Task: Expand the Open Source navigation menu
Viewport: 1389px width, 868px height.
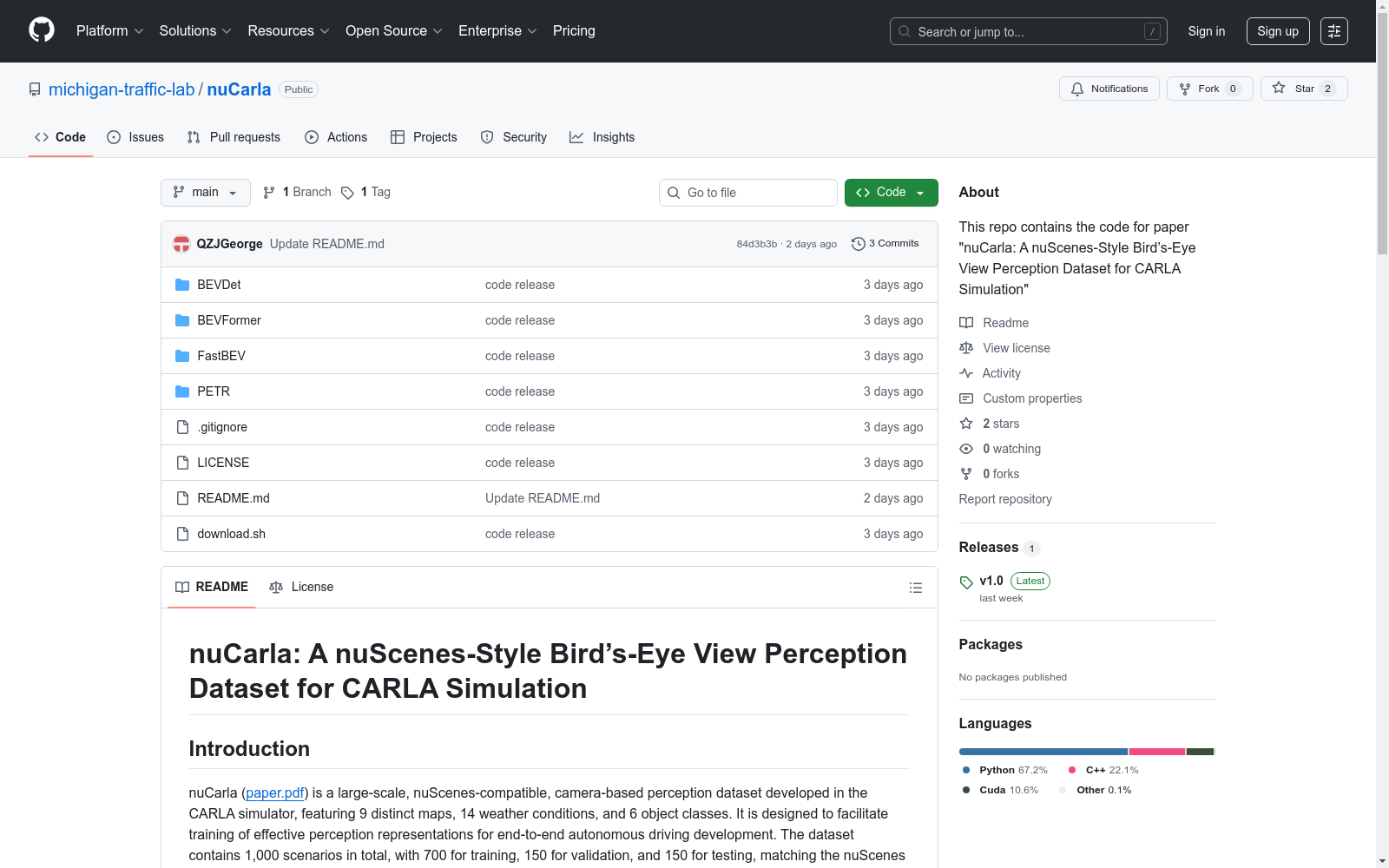Action: coord(394,31)
